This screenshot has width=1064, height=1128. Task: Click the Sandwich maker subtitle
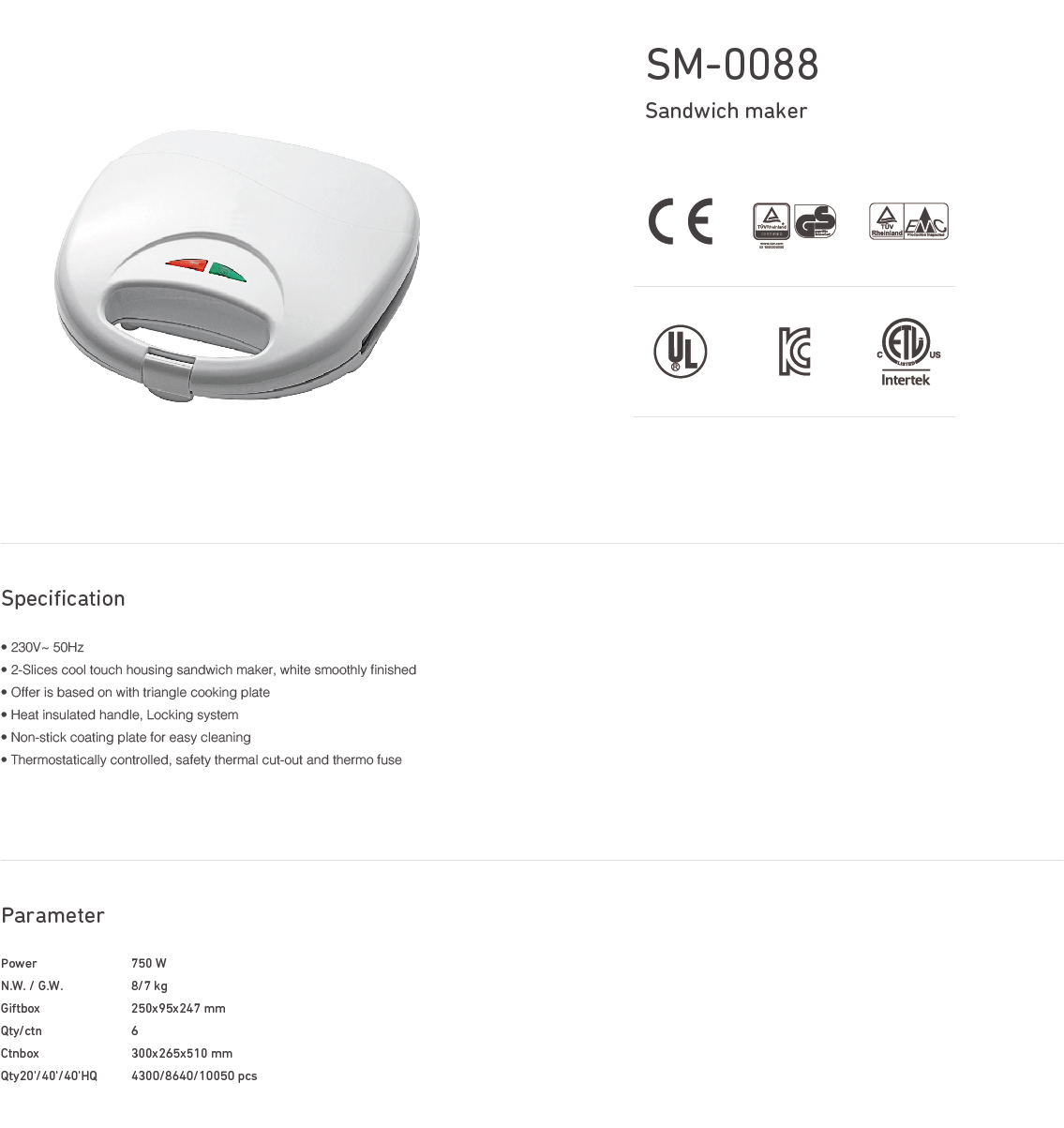pyautogui.click(x=726, y=111)
